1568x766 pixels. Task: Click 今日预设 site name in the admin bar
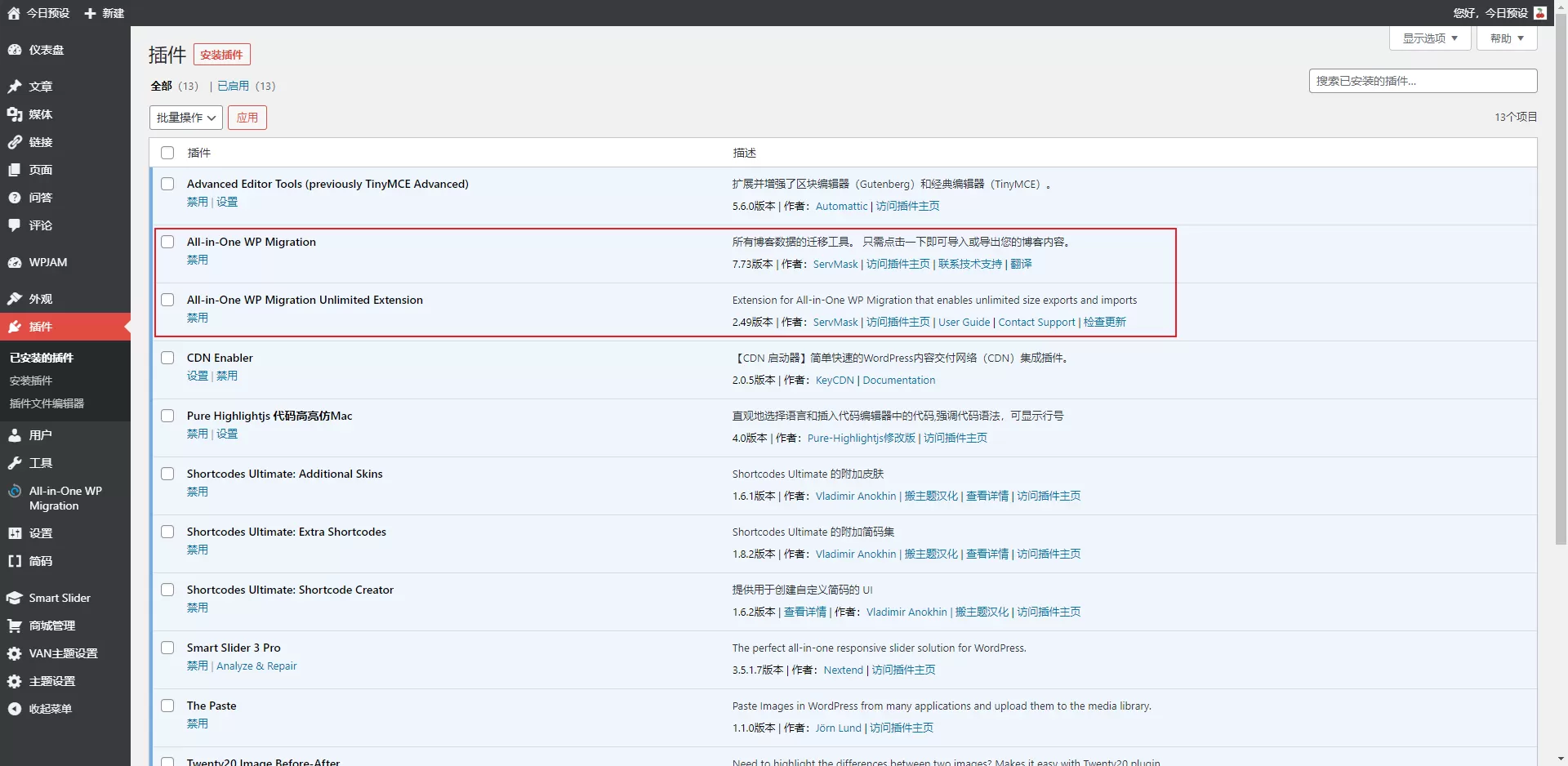[x=48, y=13]
